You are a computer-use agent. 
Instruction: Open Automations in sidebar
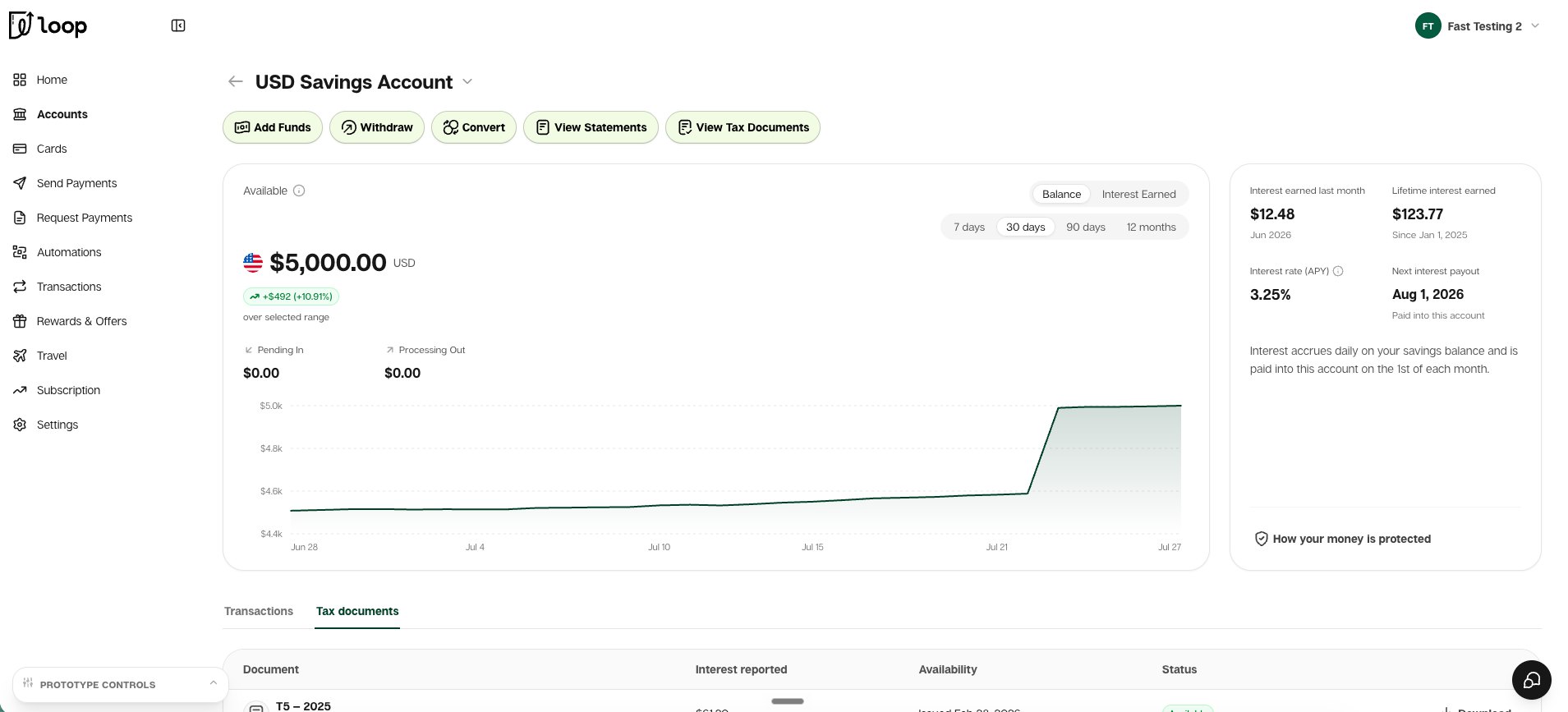pos(69,252)
